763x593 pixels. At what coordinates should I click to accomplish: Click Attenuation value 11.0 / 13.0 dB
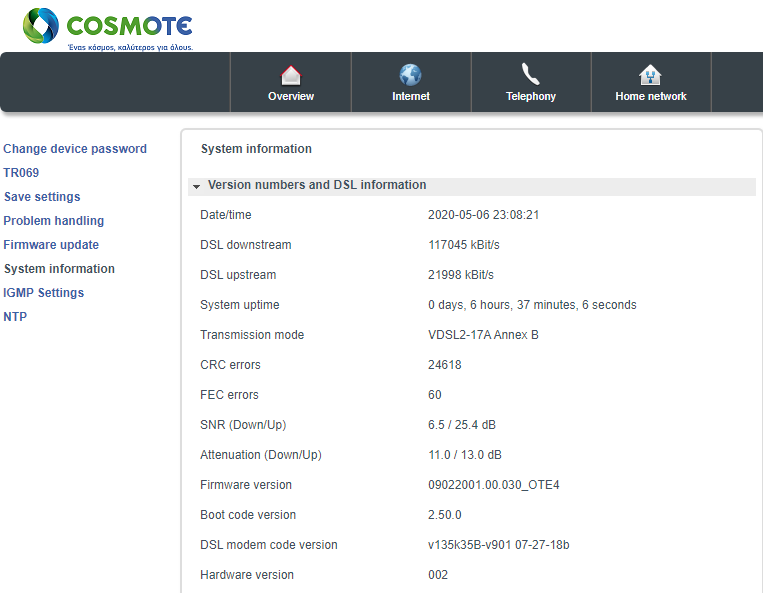coord(465,455)
